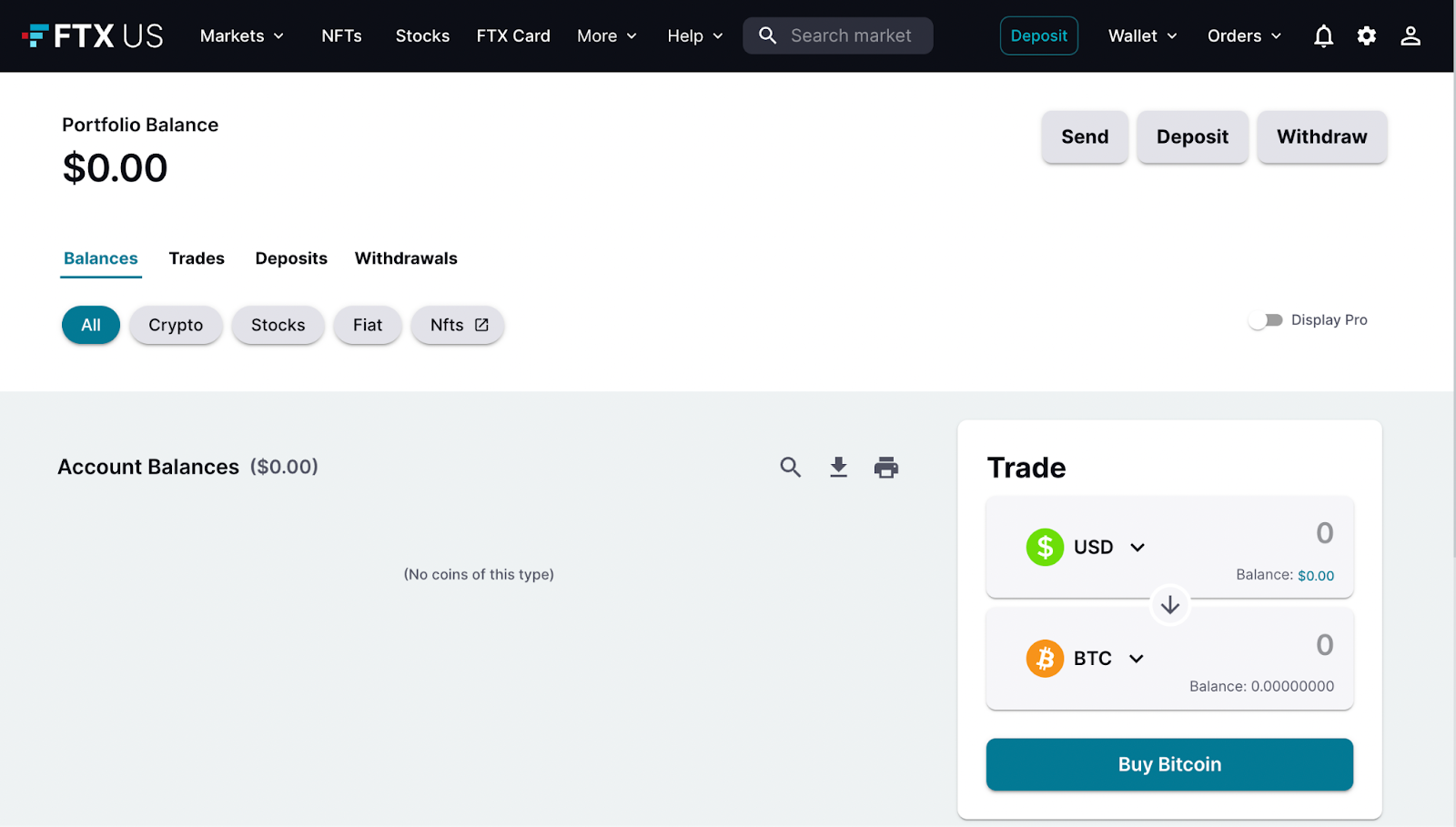Select the All filter chip
This screenshot has height=827, width=1456.
[x=91, y=325]
